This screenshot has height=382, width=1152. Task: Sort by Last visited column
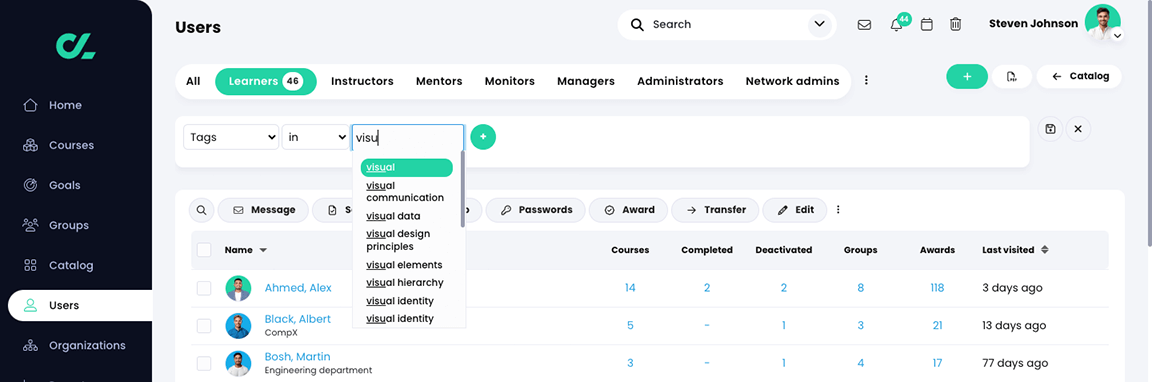pyautogui.click(x=1015, y=250)
